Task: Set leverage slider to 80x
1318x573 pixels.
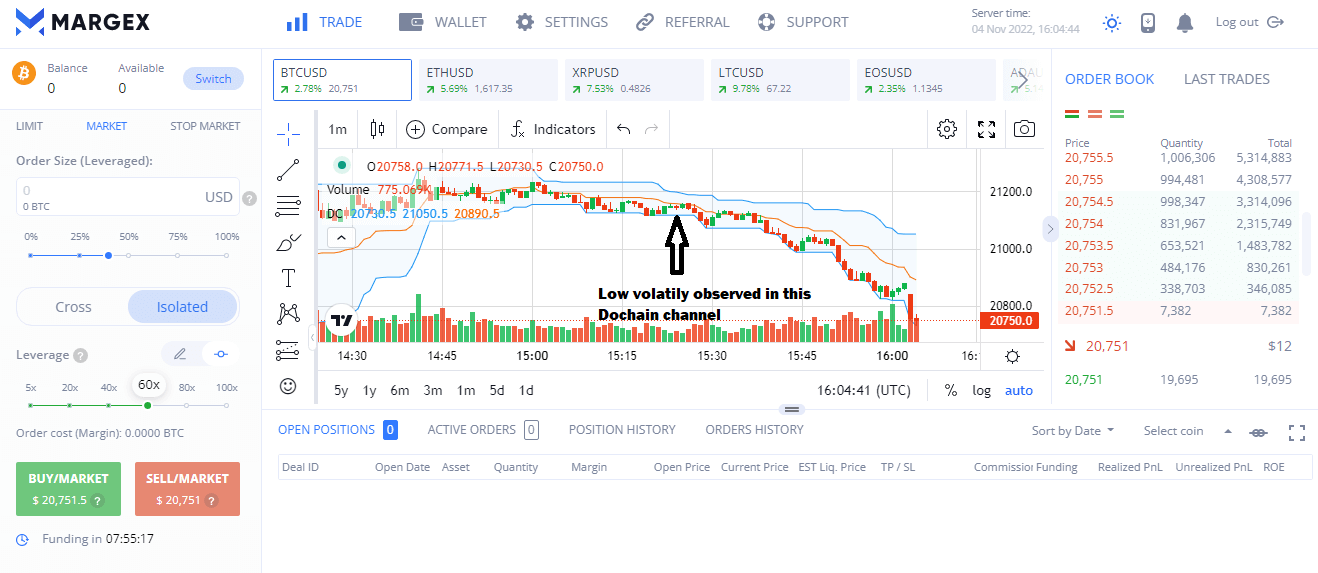Action: 187,405
